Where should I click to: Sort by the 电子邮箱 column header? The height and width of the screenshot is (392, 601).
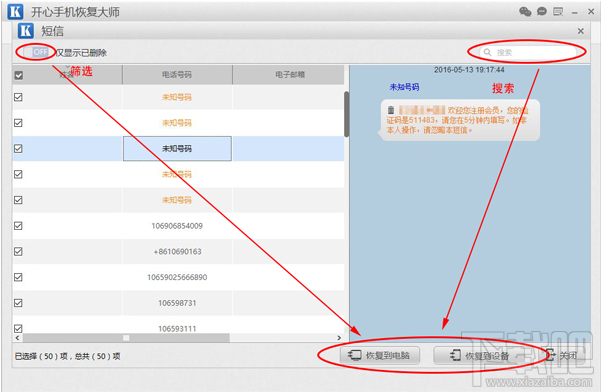pyautogui.click(x=290, y=74)
